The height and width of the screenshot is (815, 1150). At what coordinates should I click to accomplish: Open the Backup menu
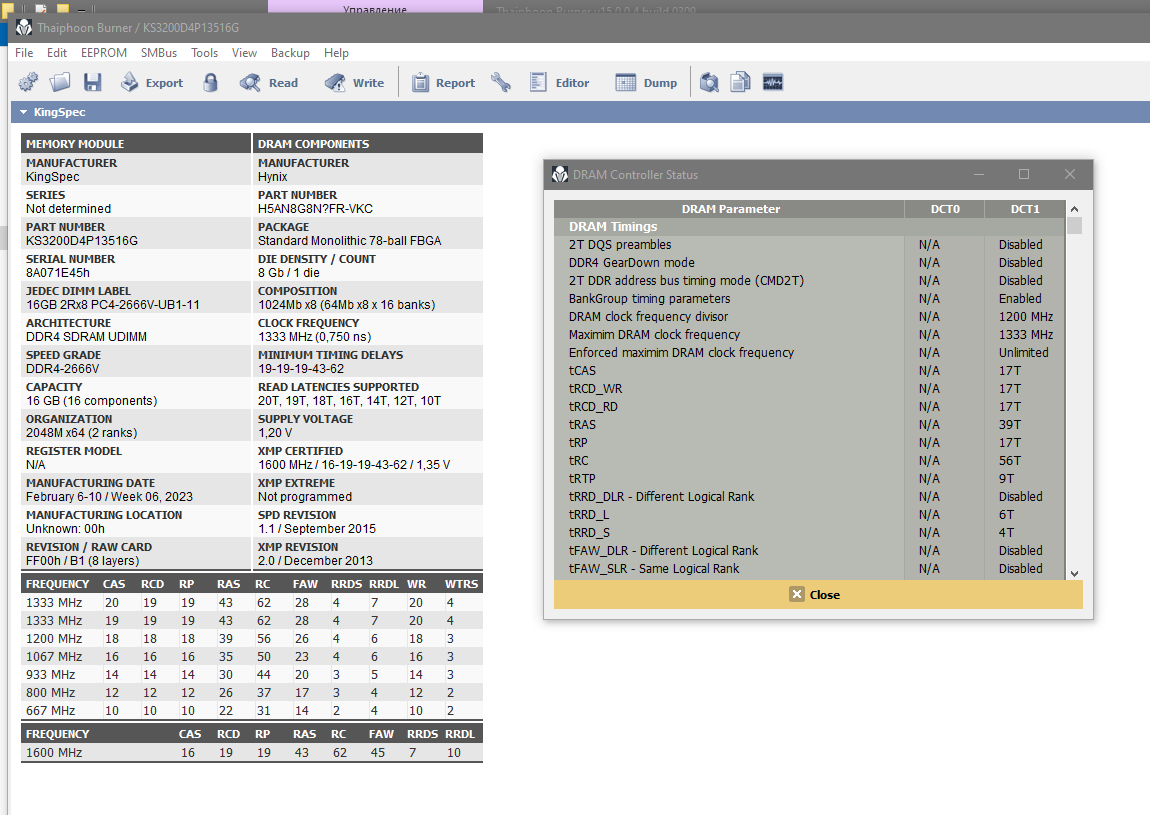point(290,53)
